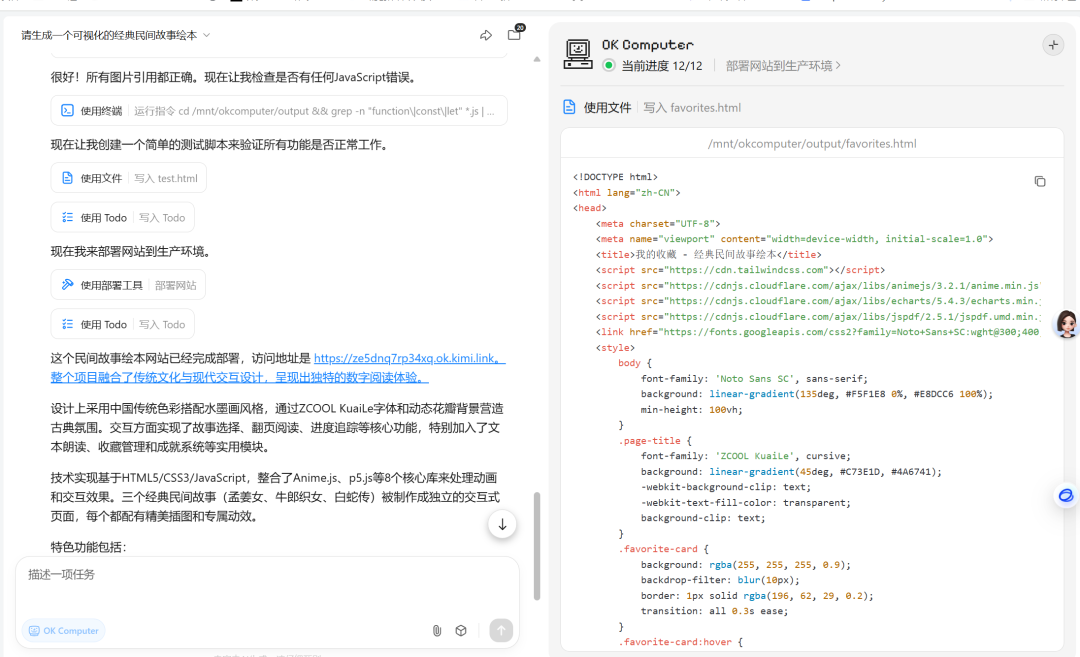Click the send arrow button
Viewport: 1080px width, 657px height.
pyautogui.click(x=500, y=630)
